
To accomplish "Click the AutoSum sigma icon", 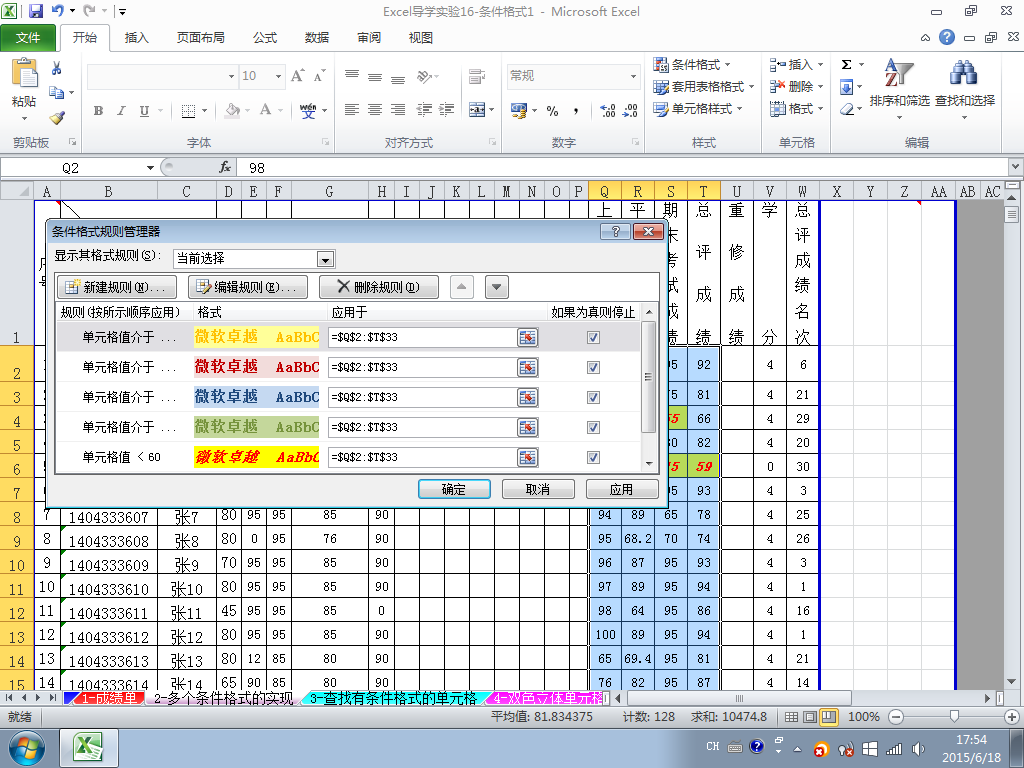I will (x=846, y=65).
